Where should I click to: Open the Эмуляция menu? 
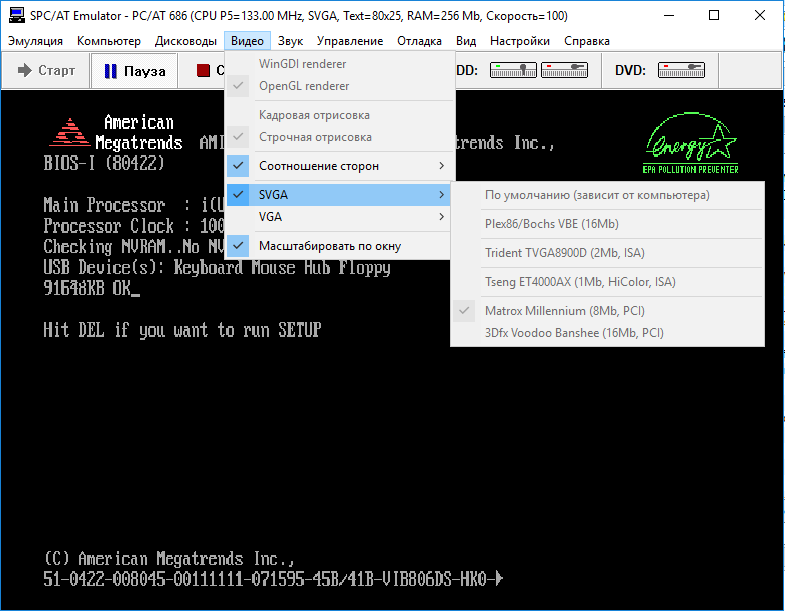point(36,41)
